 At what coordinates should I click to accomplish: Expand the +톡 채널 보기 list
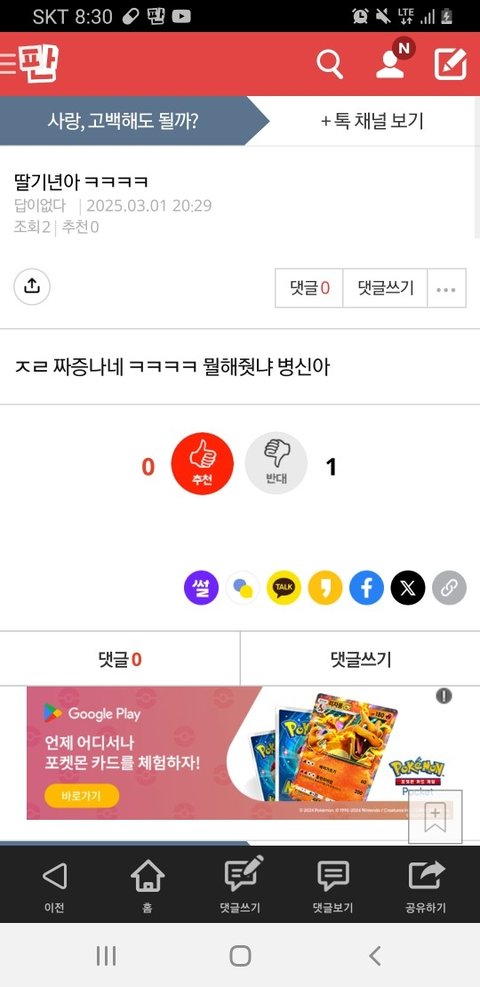point(372,121)
